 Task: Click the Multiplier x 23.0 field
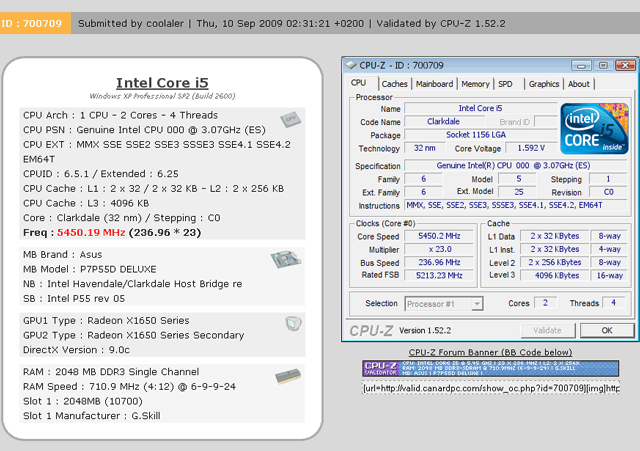439,249
